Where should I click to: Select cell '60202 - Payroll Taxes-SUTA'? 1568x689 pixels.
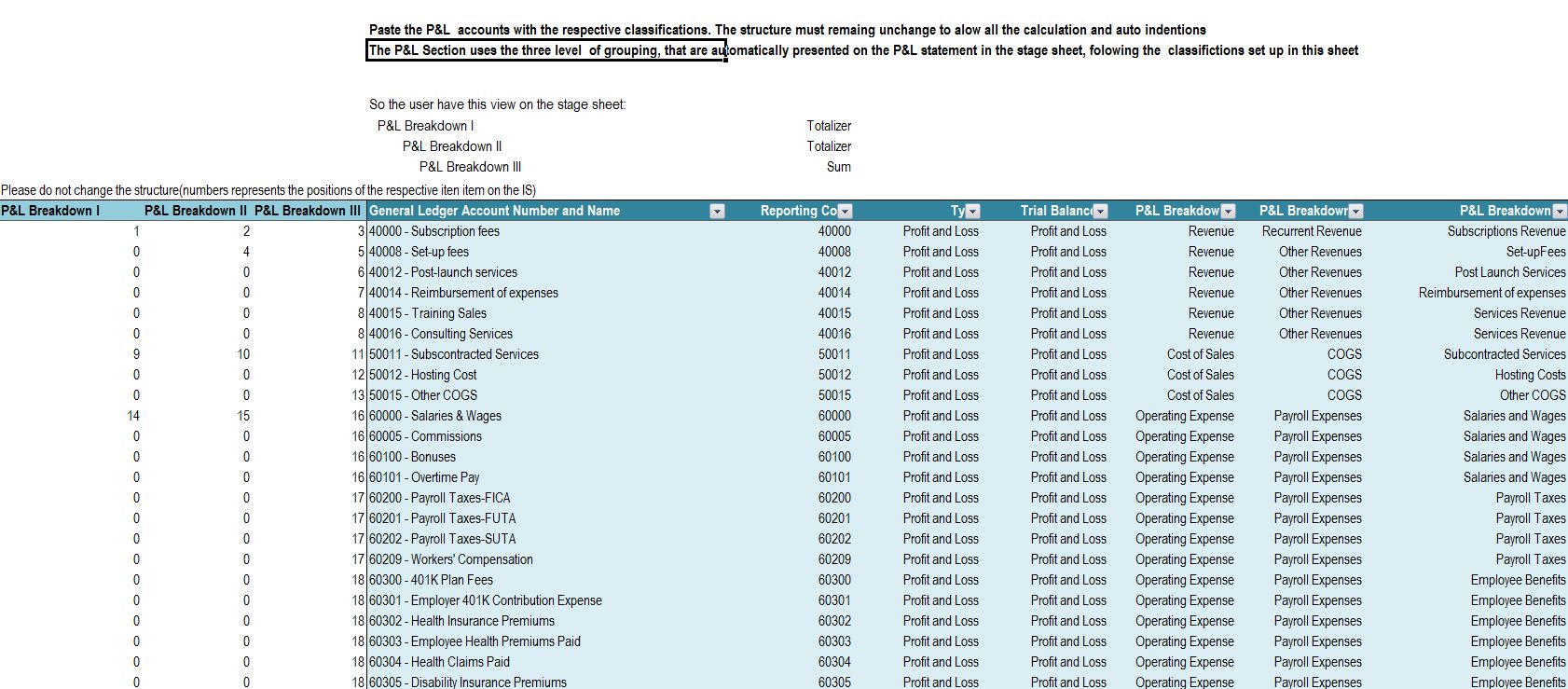tap(546, 539)
